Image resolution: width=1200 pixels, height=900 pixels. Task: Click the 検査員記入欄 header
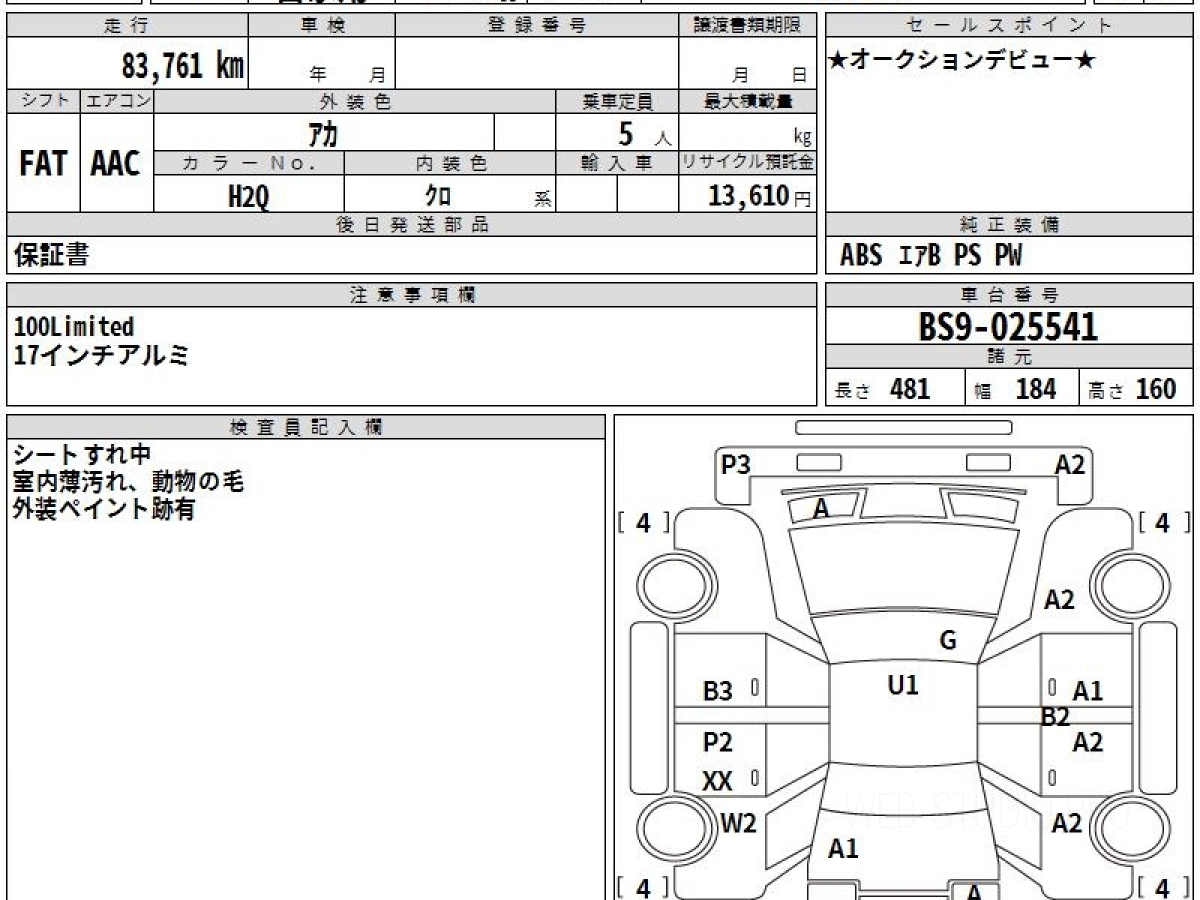click(306, 427)
